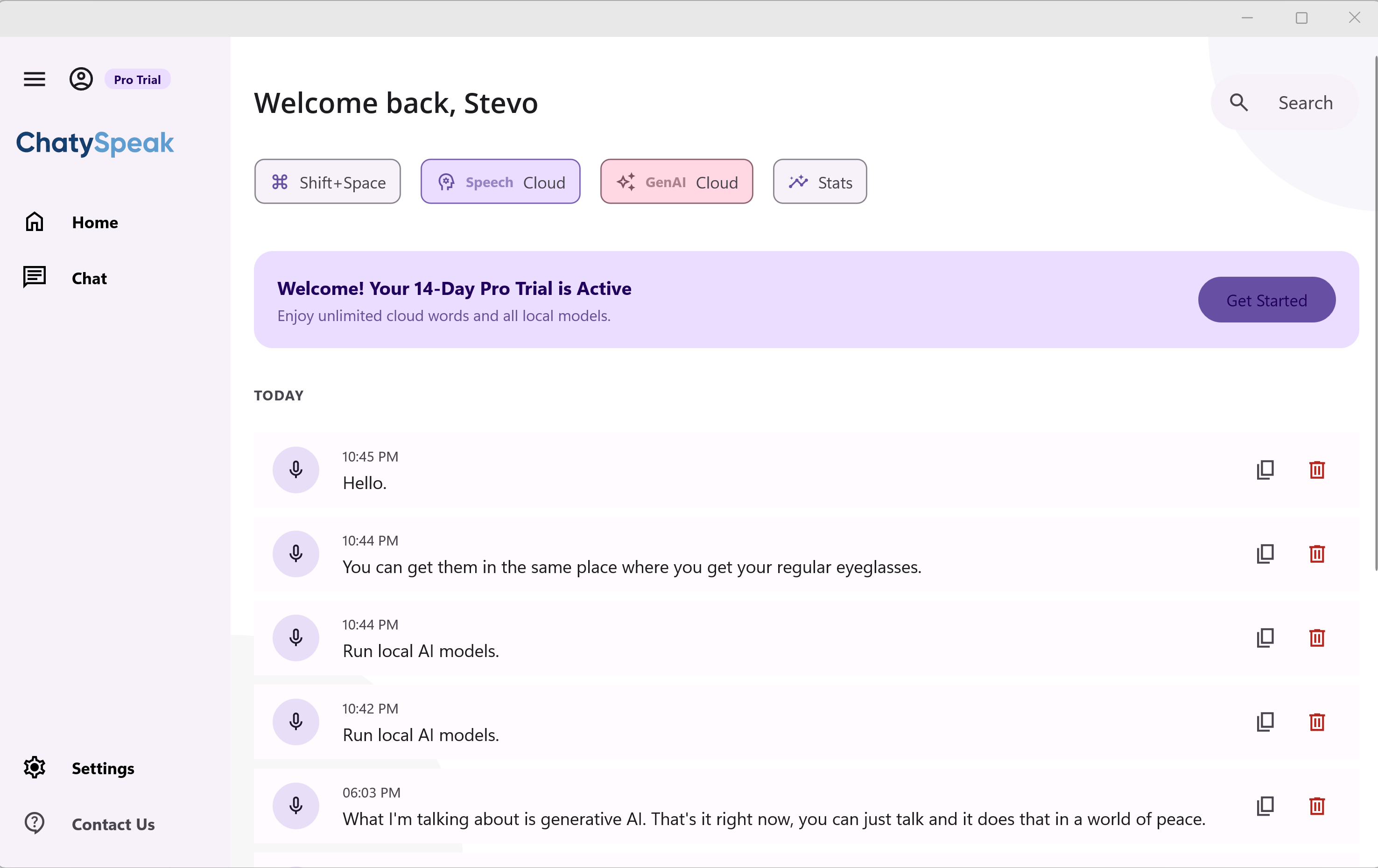Screen dimensions: 1378x868
Task: Open the hamburger menu in sidebar
Action: pyautogui.click(x=35, y=79)
